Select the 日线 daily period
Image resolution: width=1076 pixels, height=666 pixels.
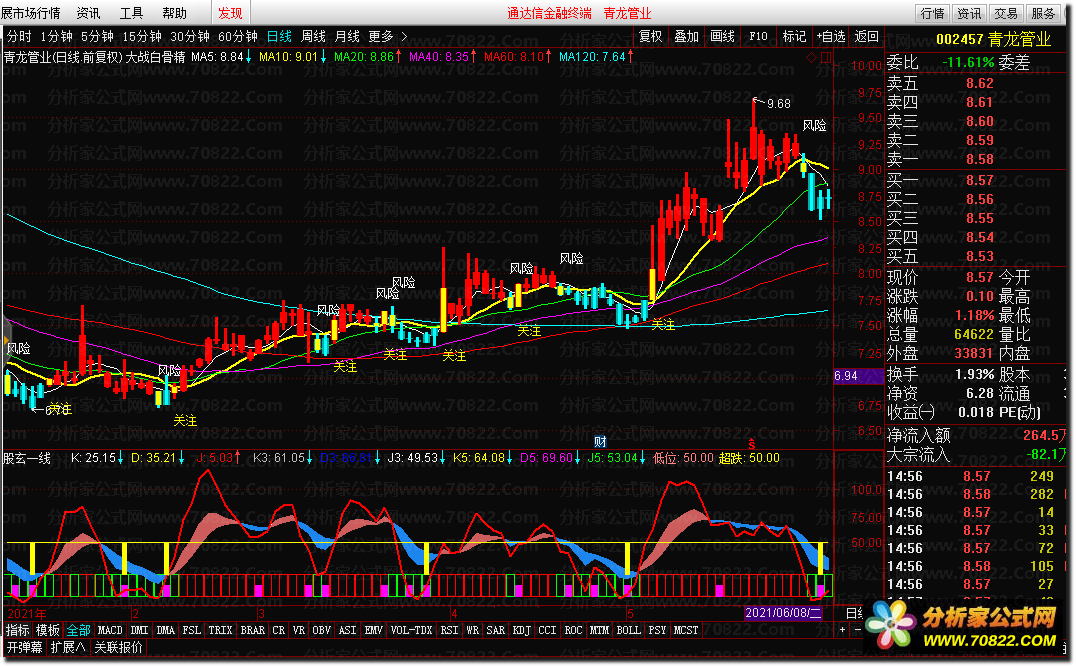(279, 36)
